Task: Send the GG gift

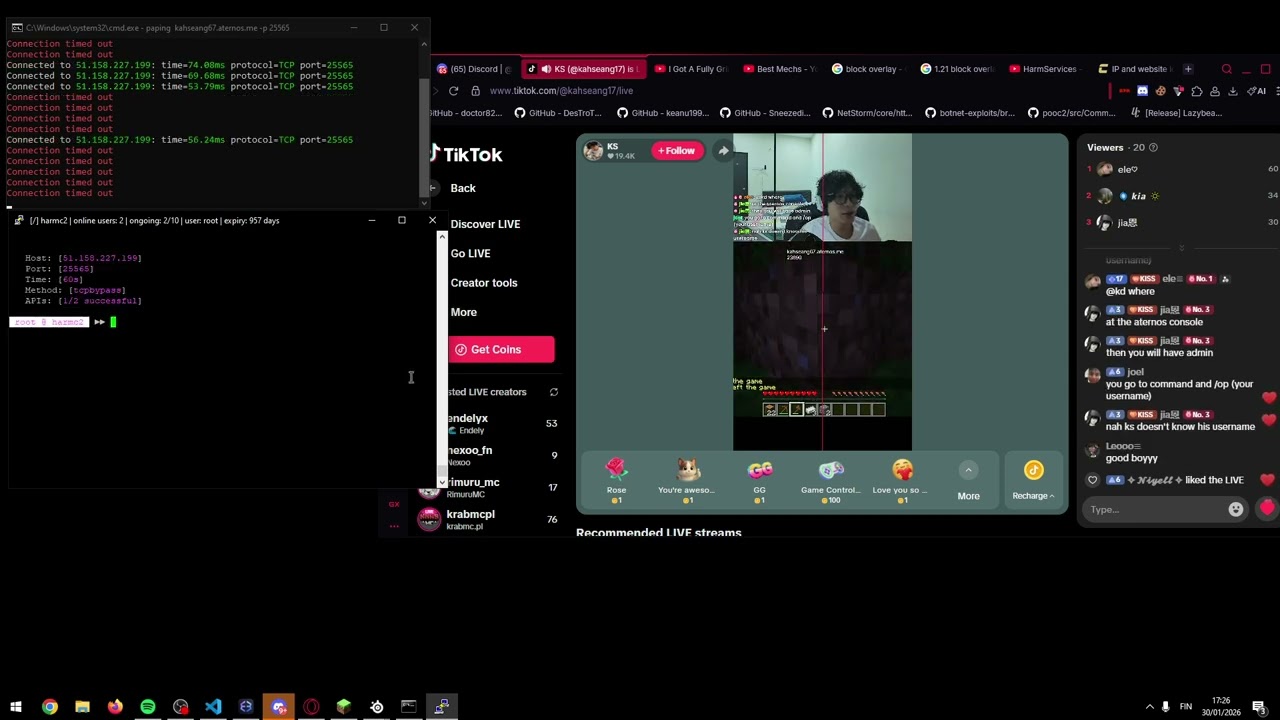Action: click(x=759, y=480)
